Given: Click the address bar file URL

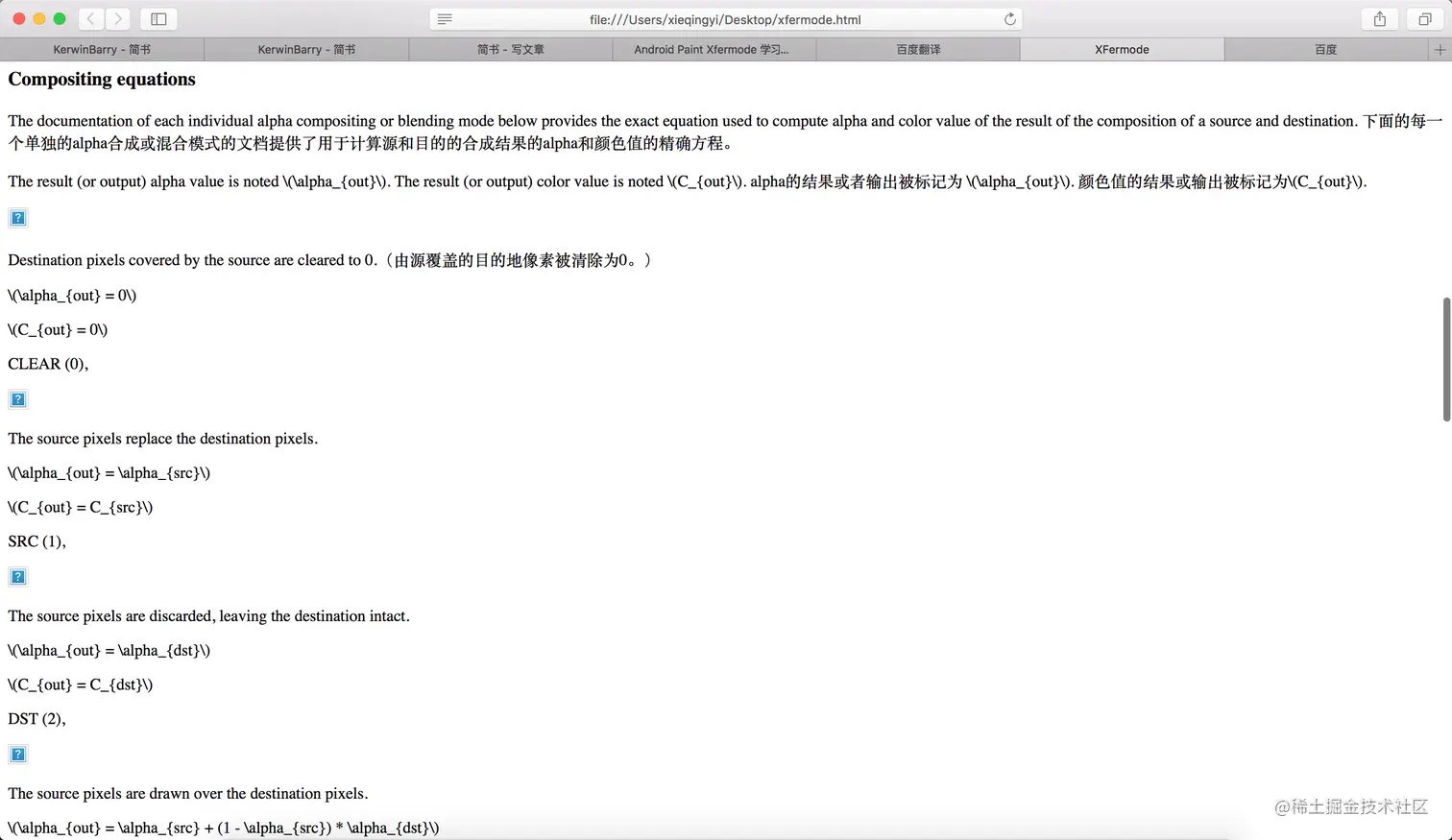Looking at the screenshot, I should point(725,19).
